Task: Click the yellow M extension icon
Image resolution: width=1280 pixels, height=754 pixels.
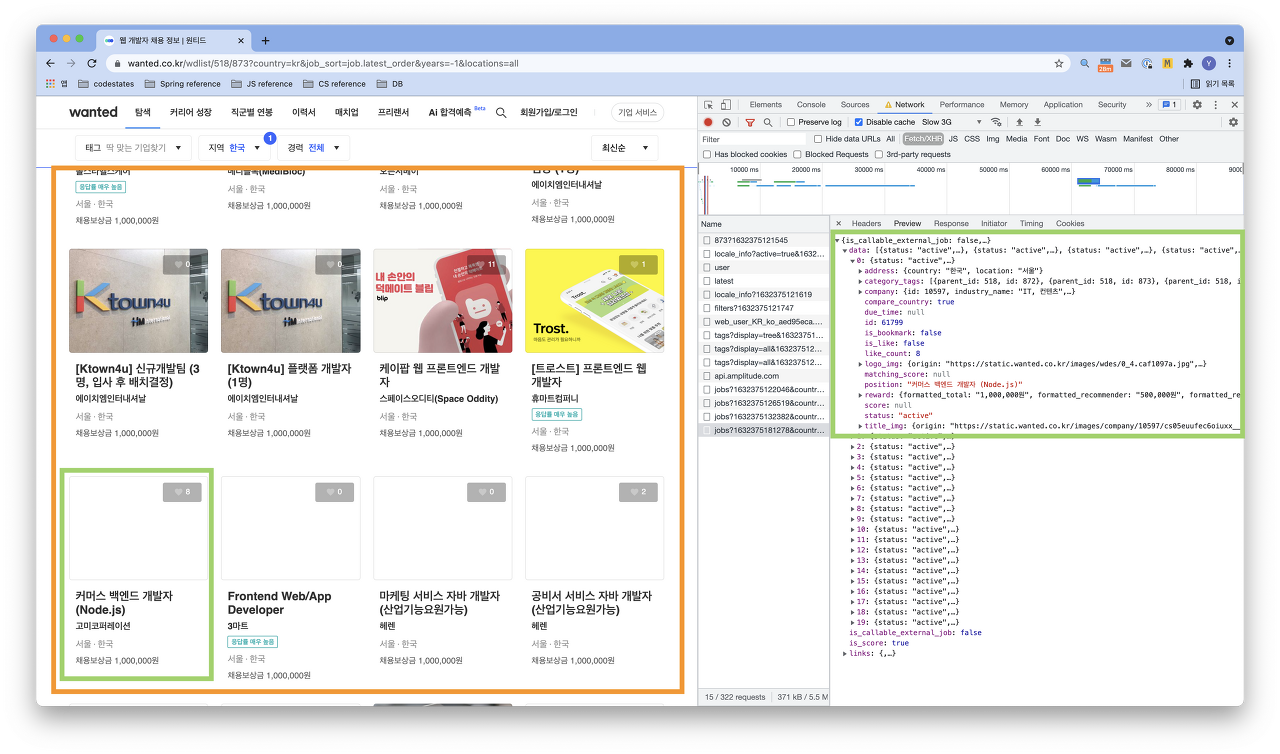Action: (1167, 63)
